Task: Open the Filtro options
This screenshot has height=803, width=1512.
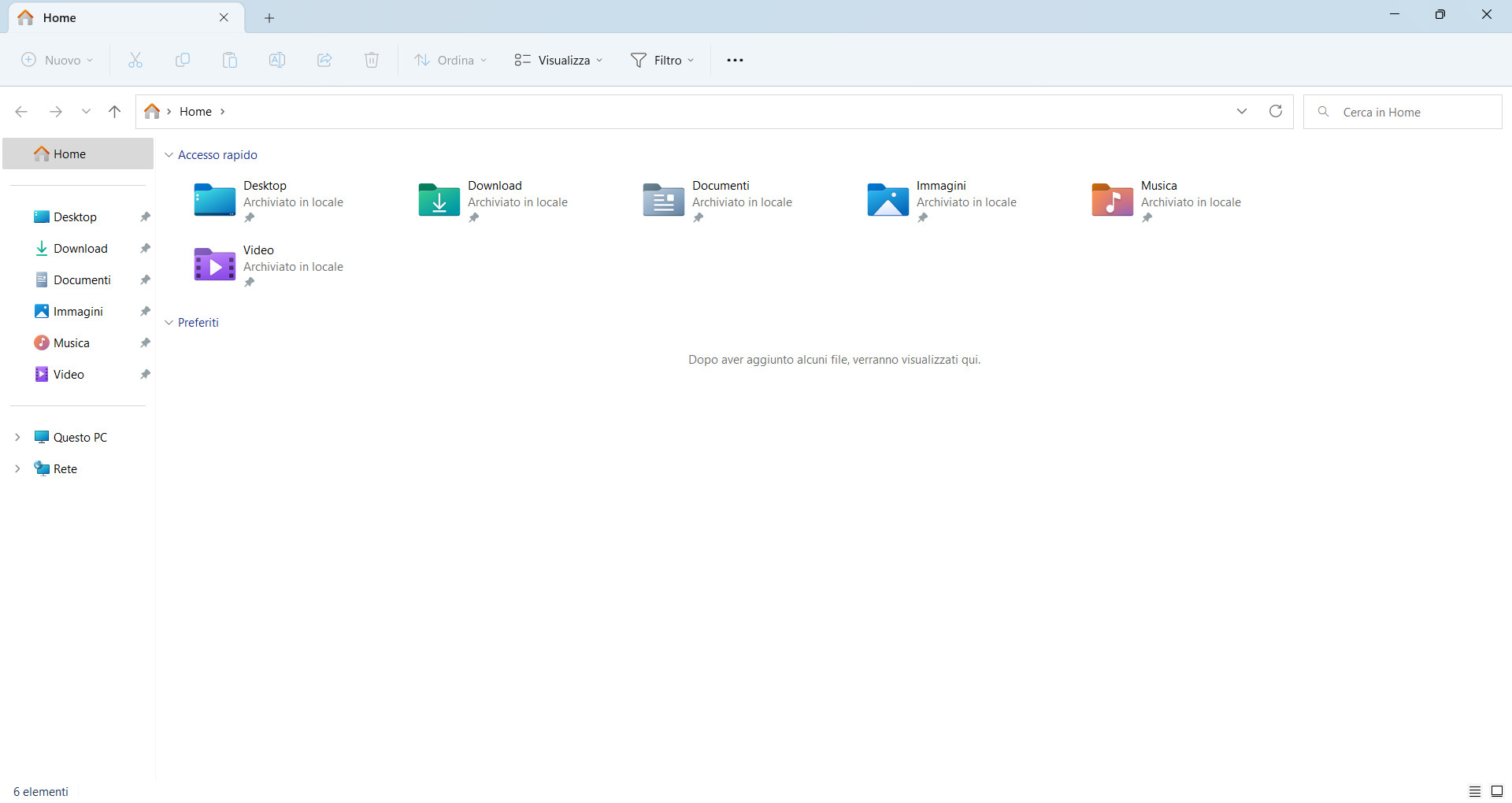Action: point(662,60)
